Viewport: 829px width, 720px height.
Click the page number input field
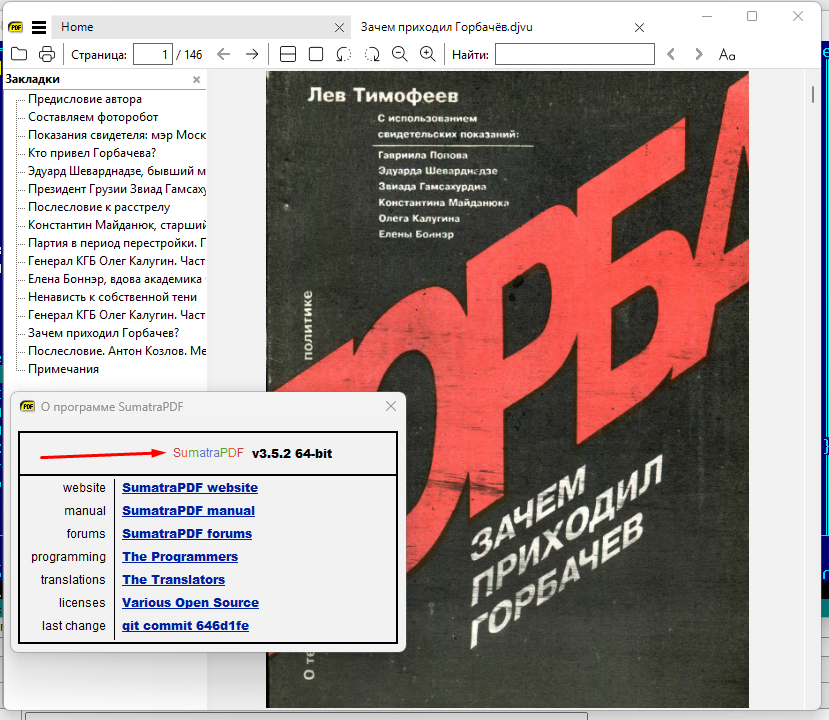(x=153, y=54)
